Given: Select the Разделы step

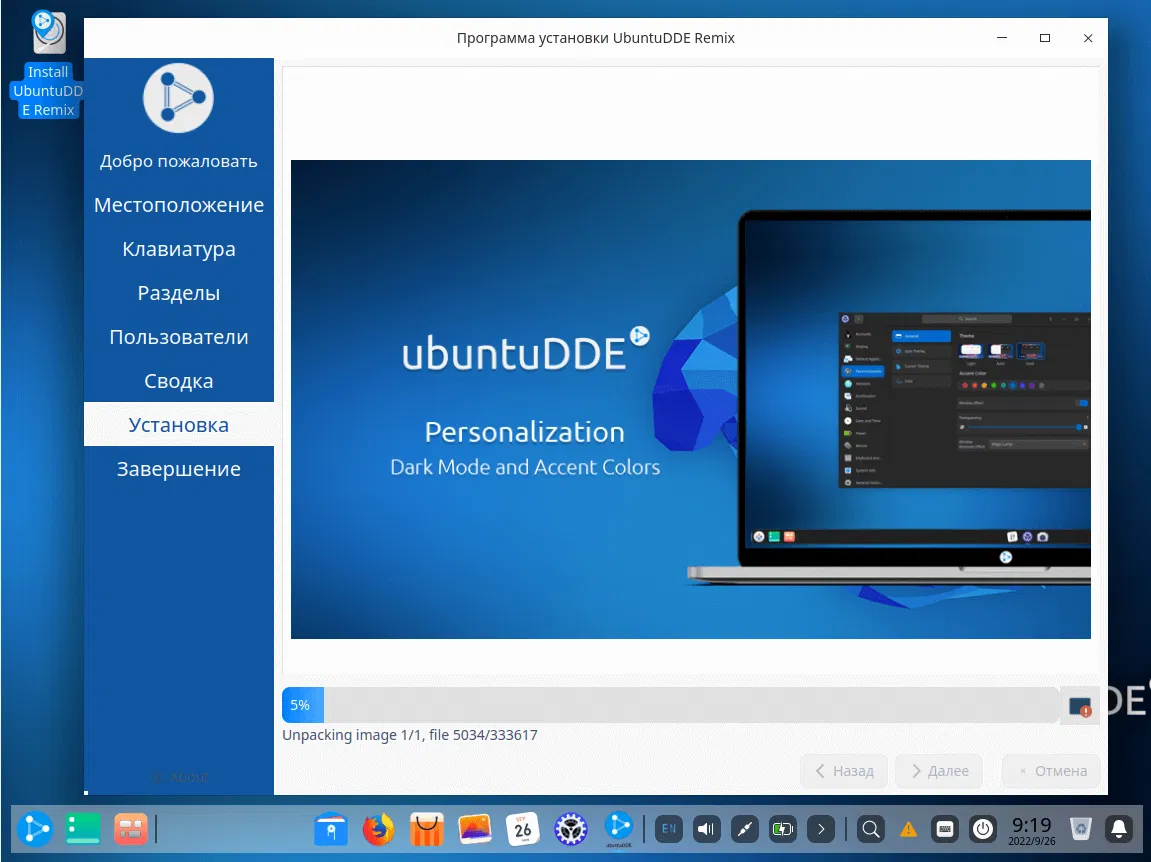Looking at the screenshot, I should point(179,293).
